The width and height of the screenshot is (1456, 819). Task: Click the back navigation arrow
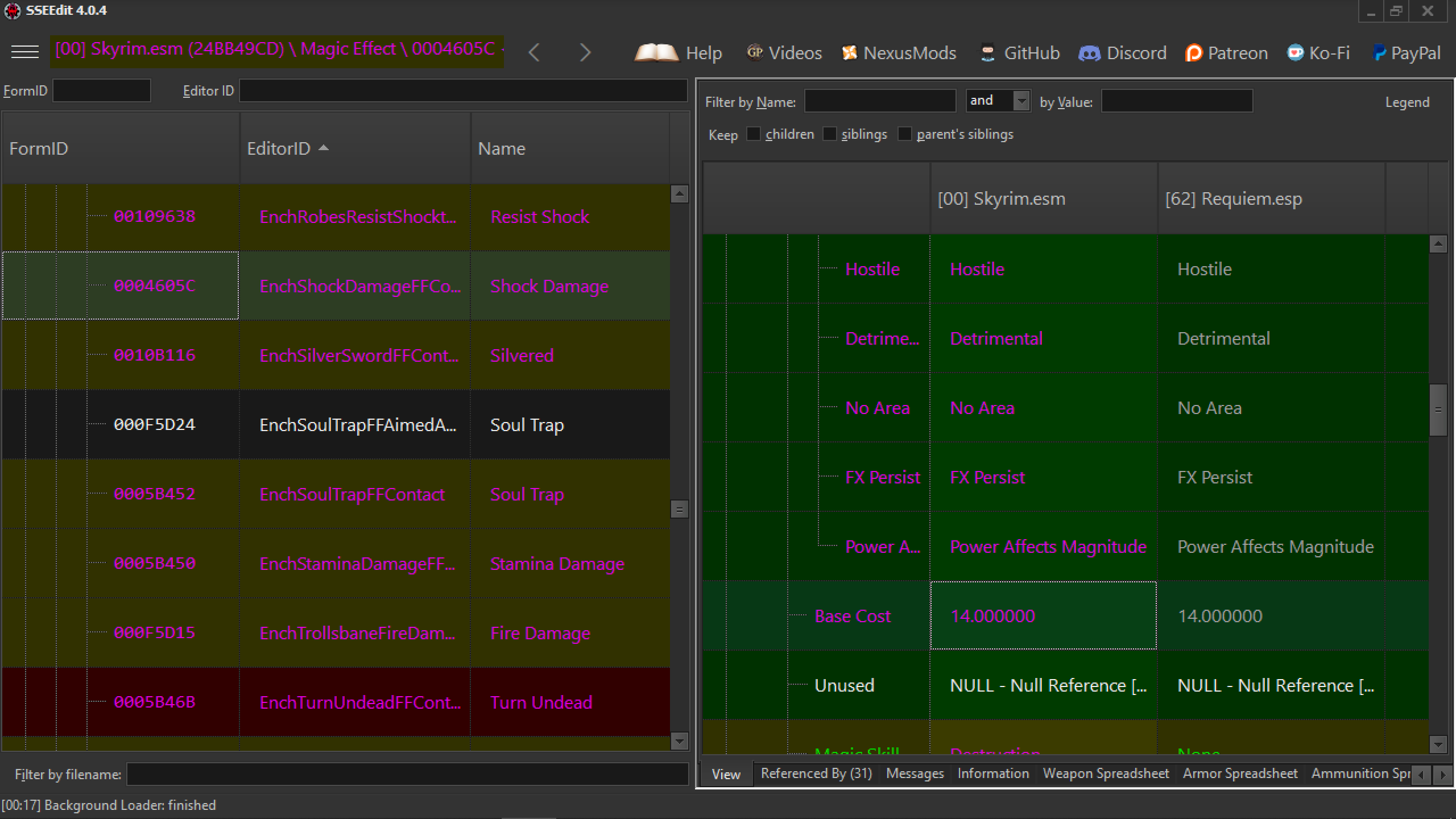coord(533,53)
